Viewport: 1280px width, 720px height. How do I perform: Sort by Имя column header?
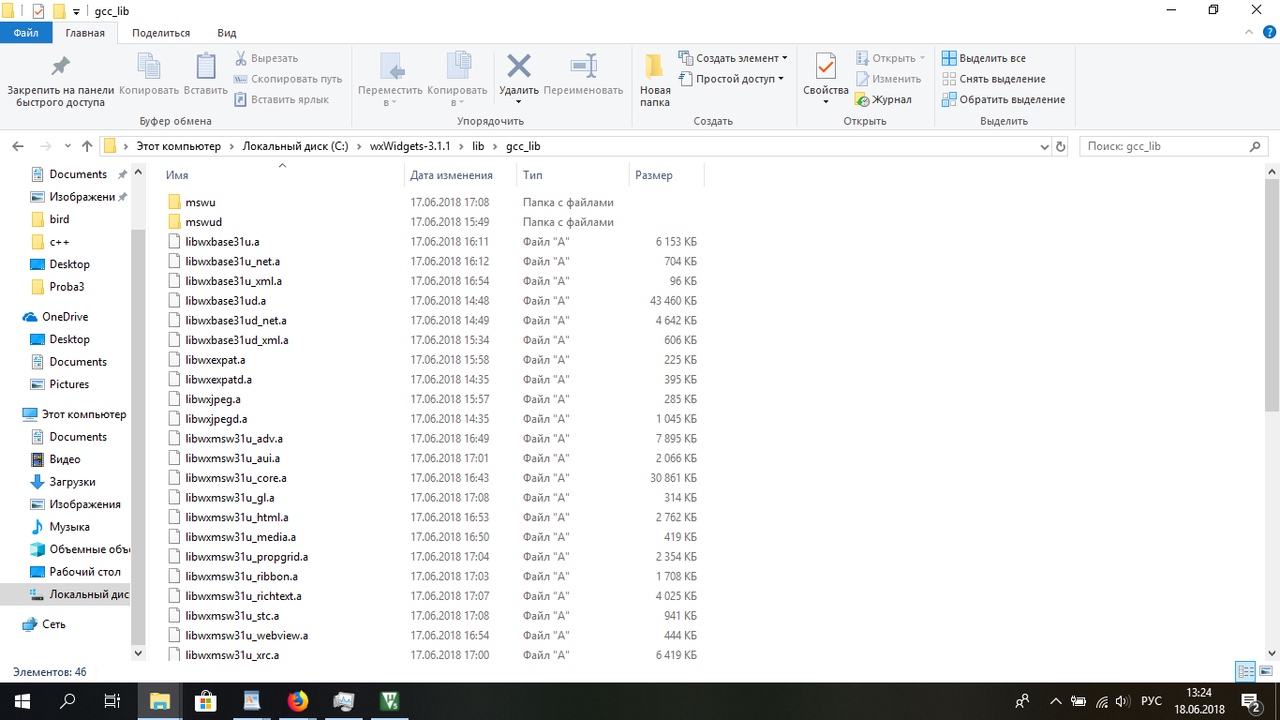177,175
